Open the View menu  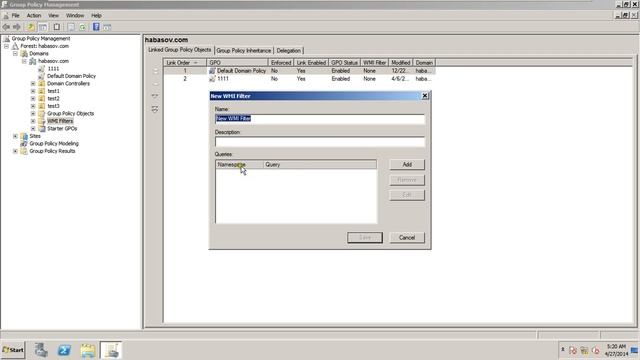(53, 16)
